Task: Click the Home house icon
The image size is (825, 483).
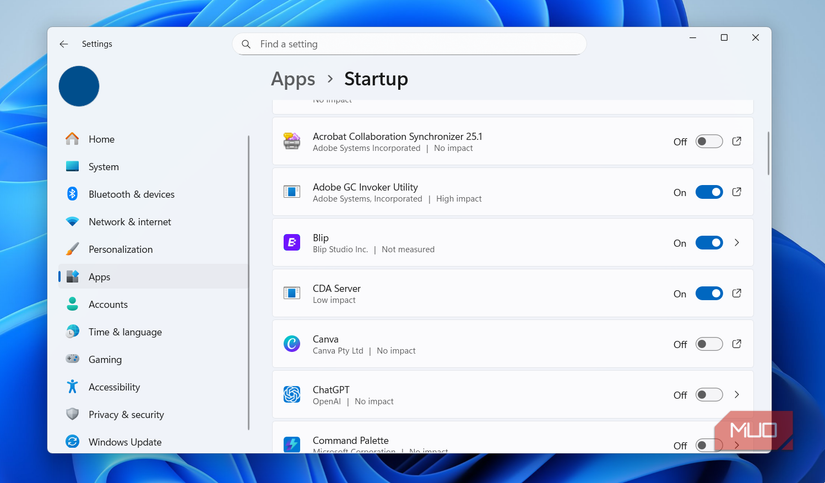Action: (72, 139)
